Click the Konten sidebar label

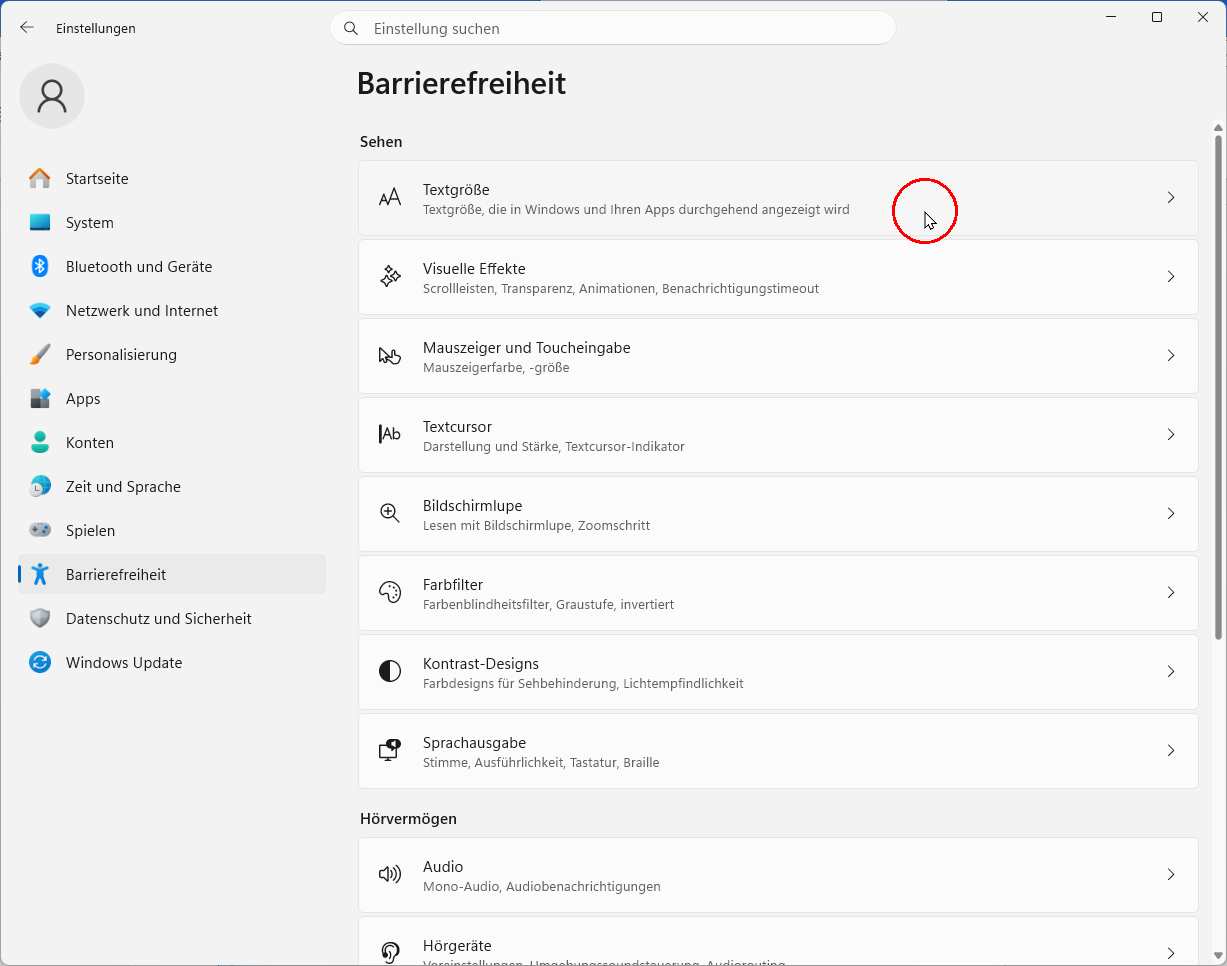pyautogui.click(x=90, y=443)
